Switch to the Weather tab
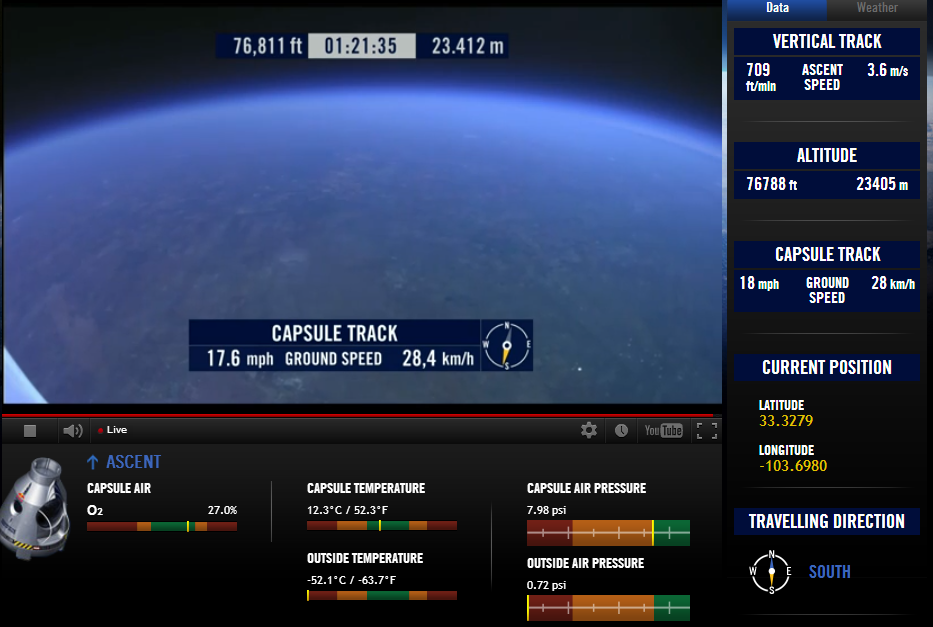Image resolution: width=933 pixels, height=627 pixels. point(876,8)
